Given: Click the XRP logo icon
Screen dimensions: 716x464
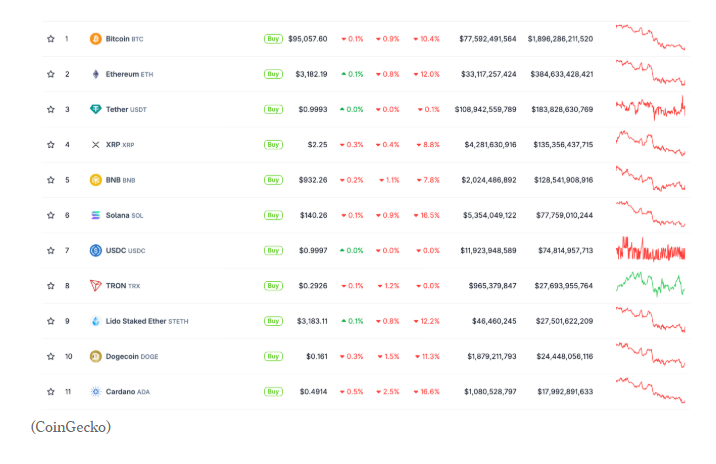Looking at the screenshot, I should [x=96, y=145].
